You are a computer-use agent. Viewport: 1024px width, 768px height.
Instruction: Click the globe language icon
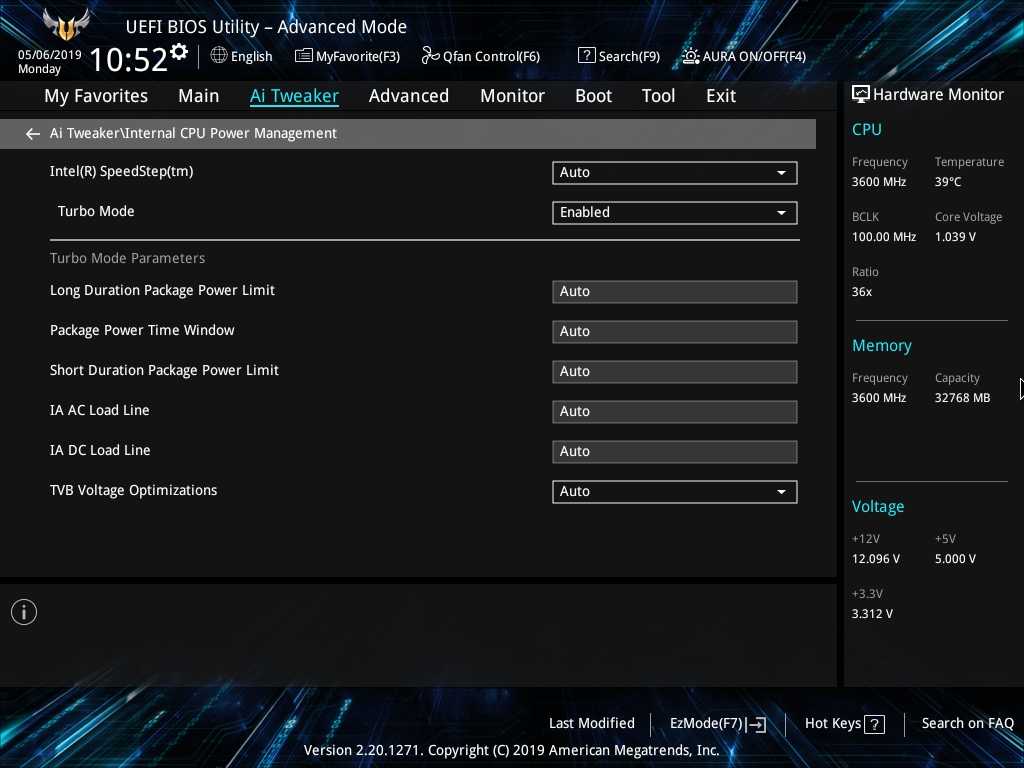pos(219,56)
